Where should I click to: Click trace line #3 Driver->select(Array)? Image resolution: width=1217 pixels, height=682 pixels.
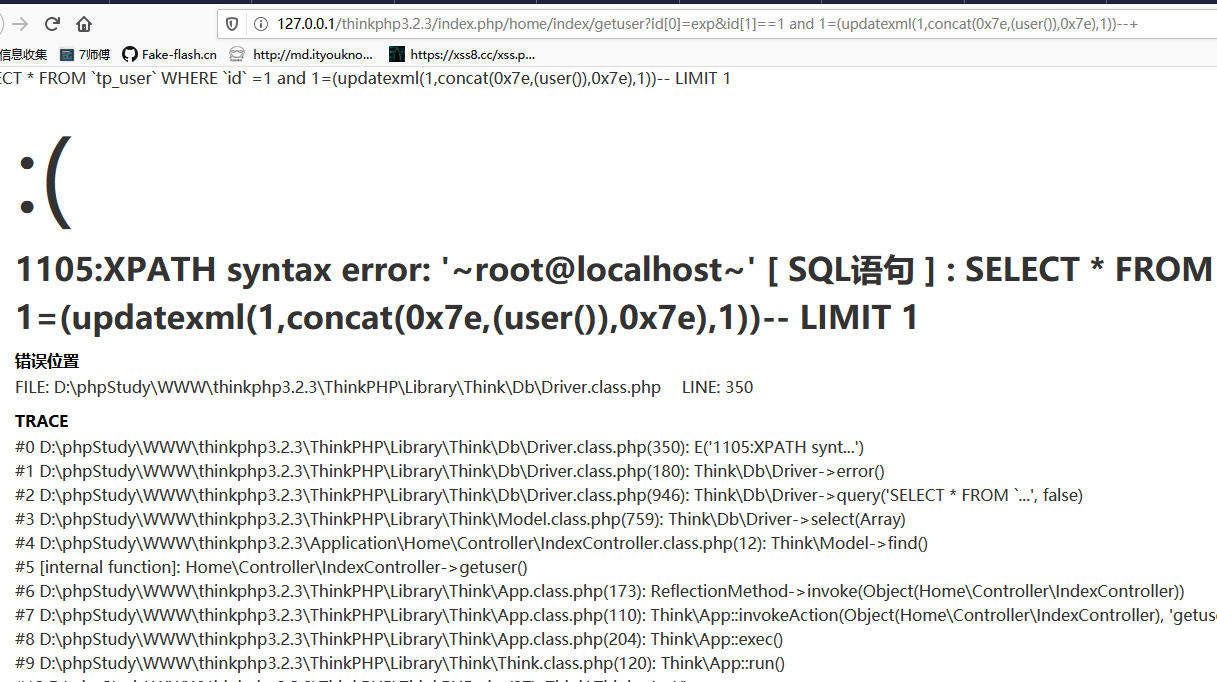460,519
